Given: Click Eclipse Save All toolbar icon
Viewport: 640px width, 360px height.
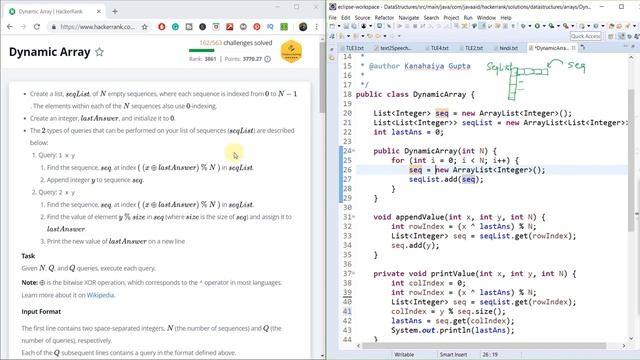Looking at the screenshot, I should (x=354, y=26).
